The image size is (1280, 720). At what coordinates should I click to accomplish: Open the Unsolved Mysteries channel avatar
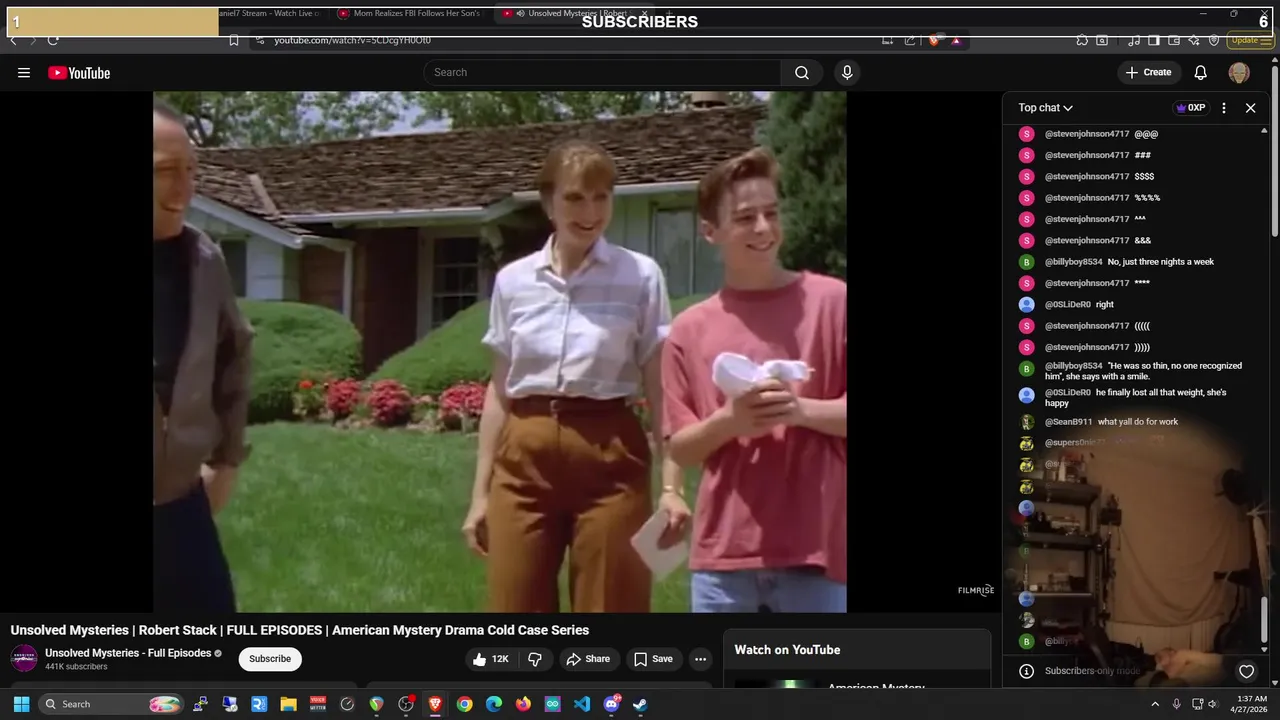coord(24,658)
